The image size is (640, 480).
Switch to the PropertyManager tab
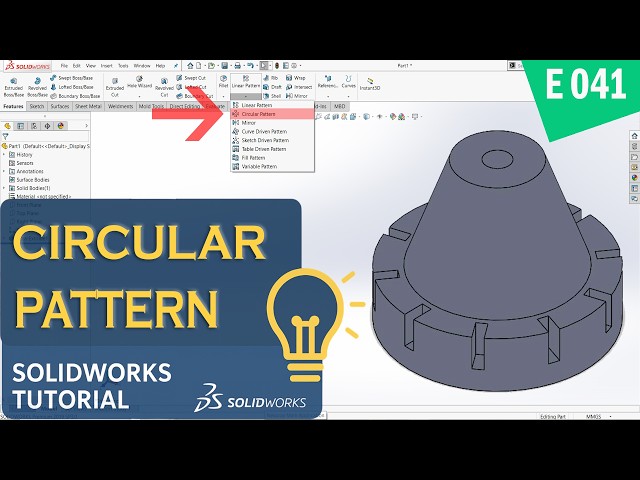coord(20,126)
